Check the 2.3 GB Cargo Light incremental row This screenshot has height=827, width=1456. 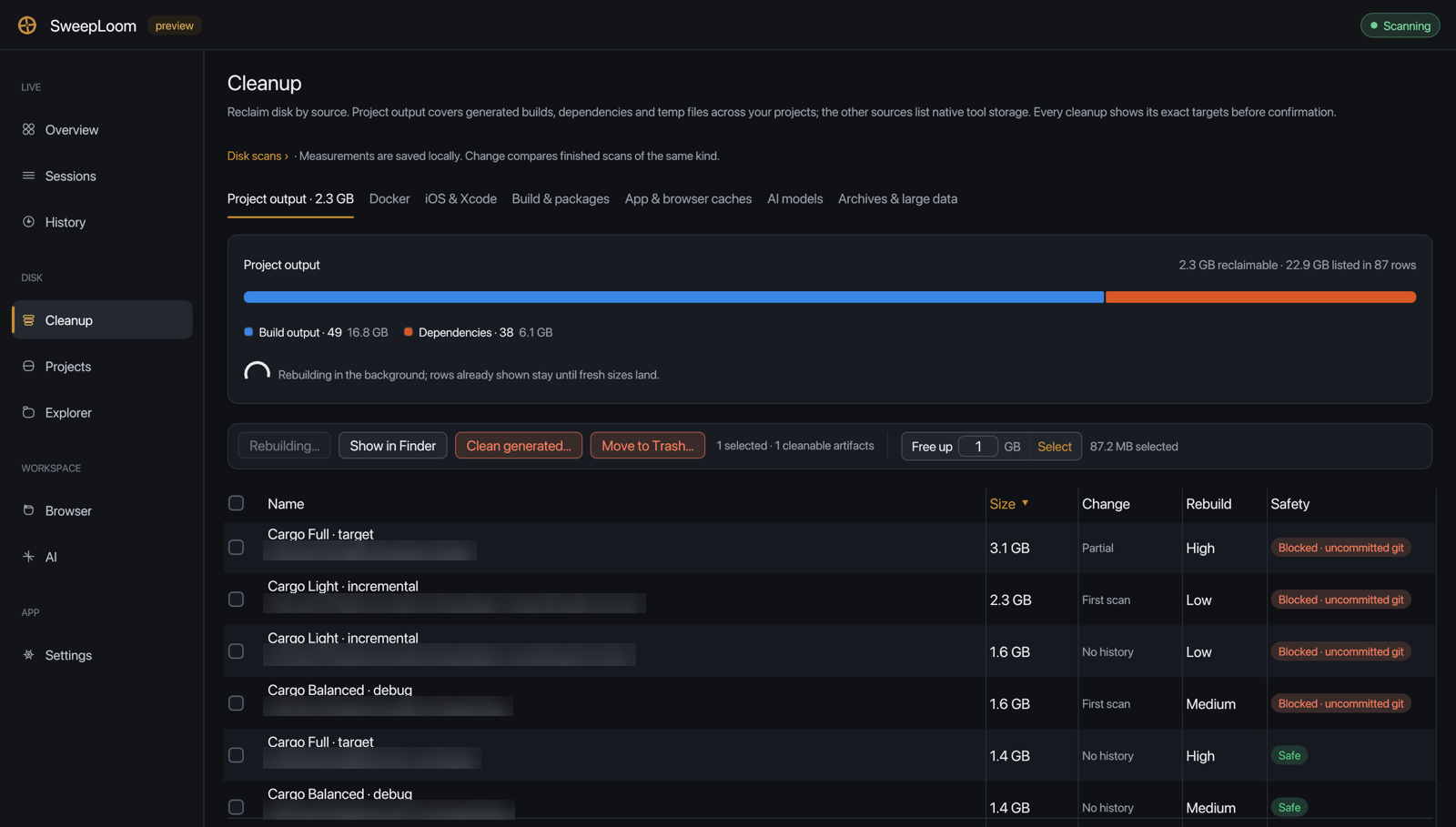pos(237,600)
